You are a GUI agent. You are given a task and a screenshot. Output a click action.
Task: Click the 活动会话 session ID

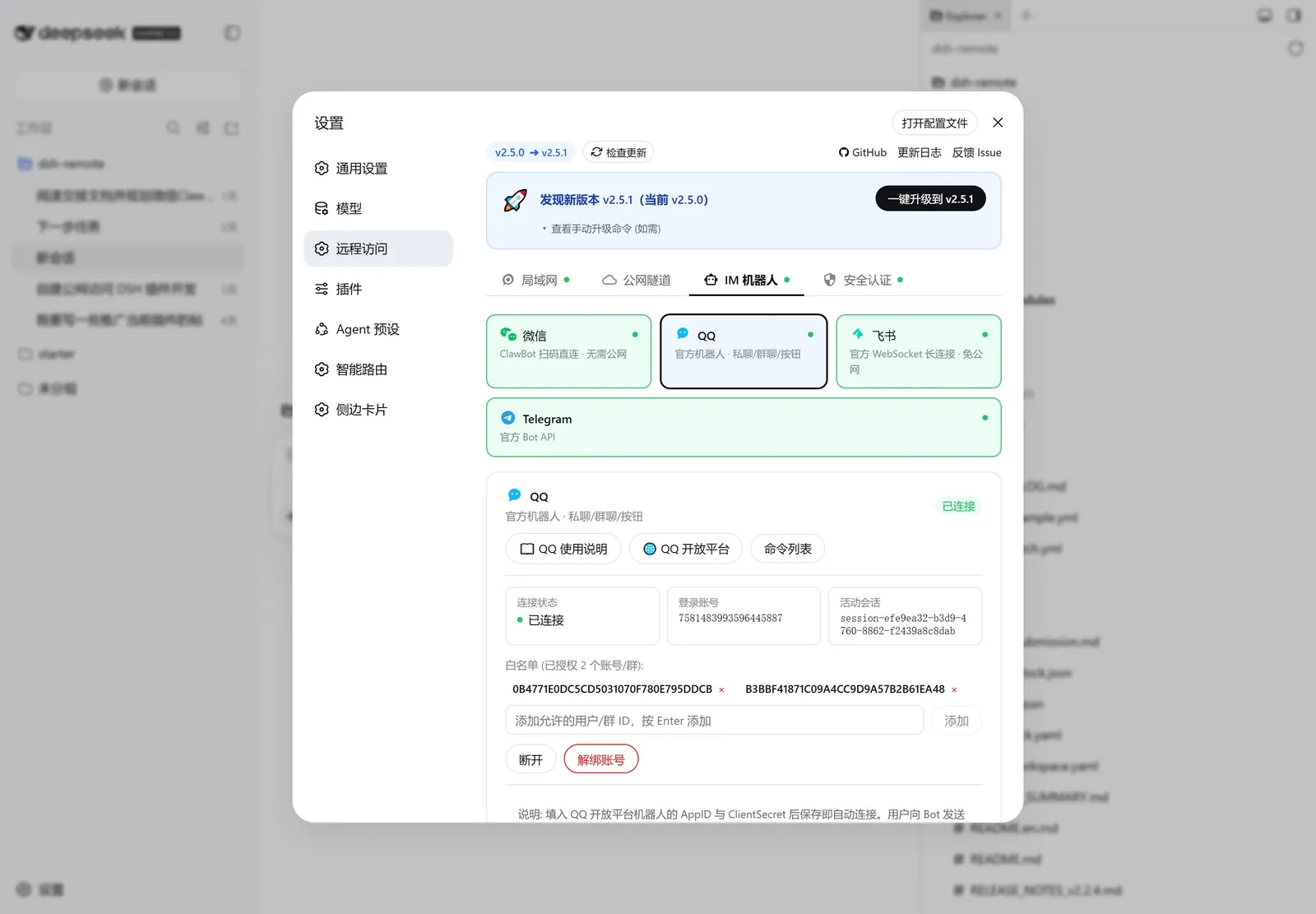(x=903, y=624)
